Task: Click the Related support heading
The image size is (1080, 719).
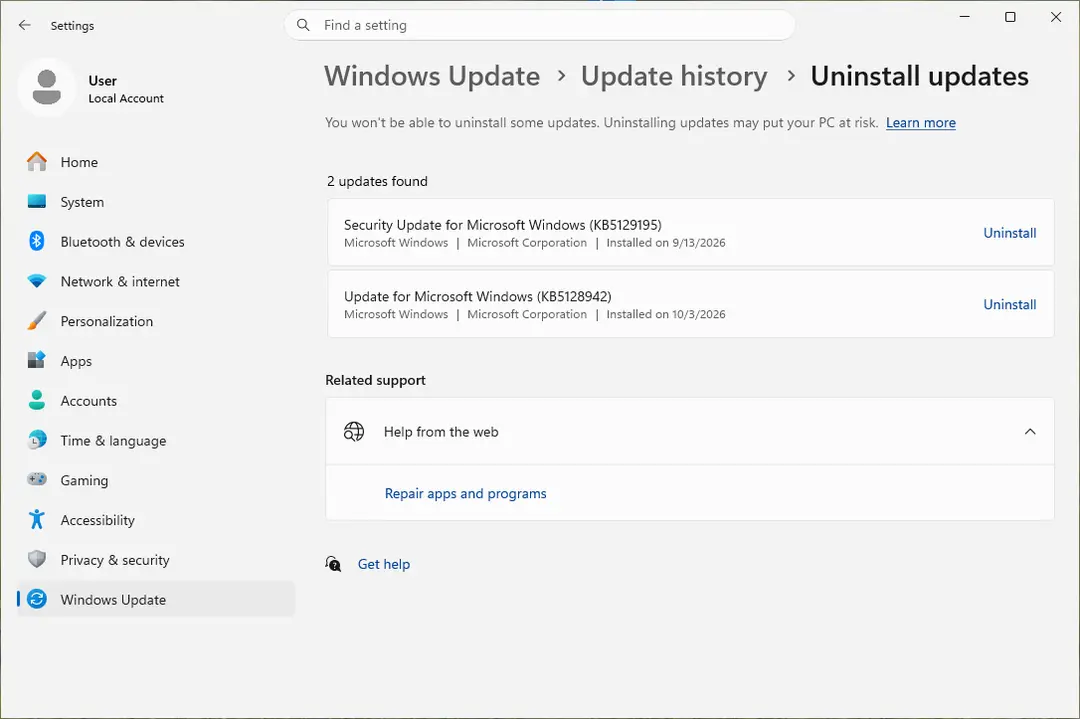Action: 375,380
